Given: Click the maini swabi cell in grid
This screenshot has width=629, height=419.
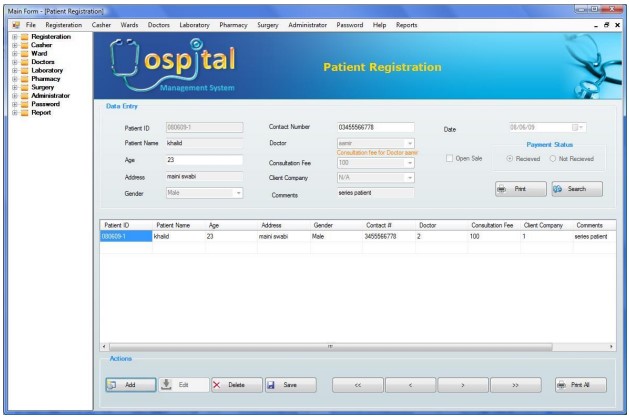Looking at the screenshot, I should [284, 237].
